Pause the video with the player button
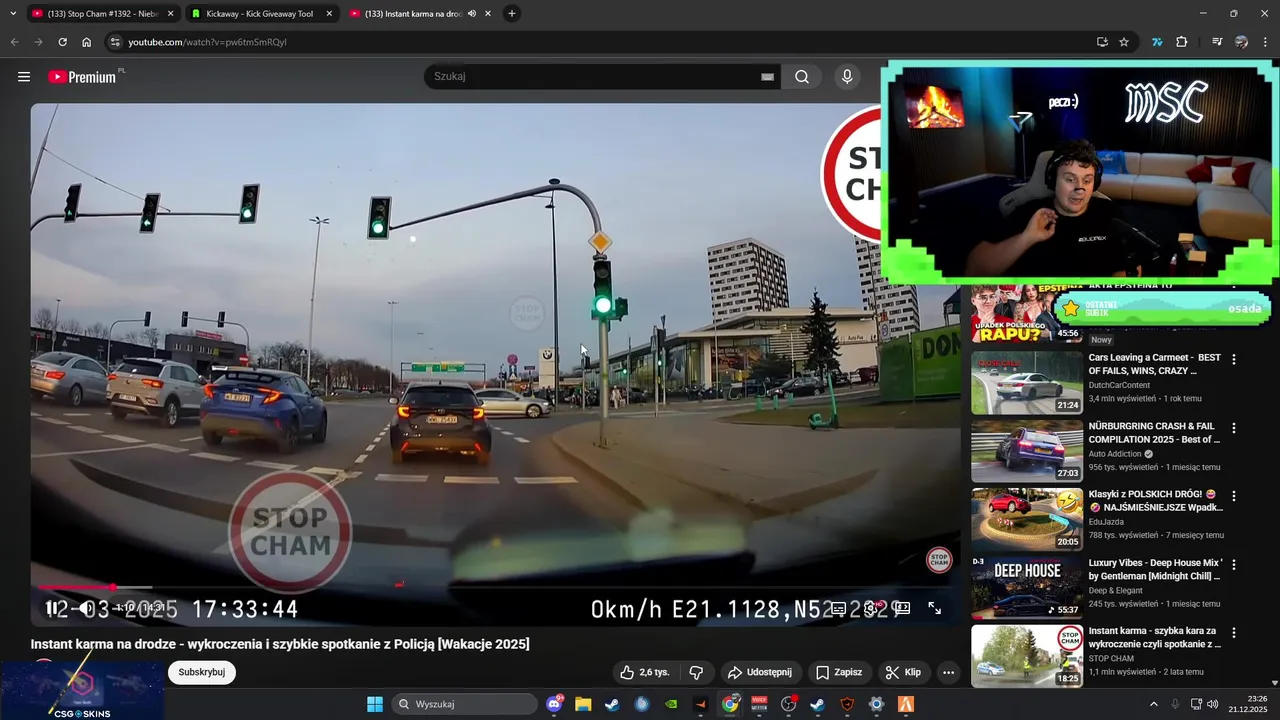Image resolution: width=1280 pixels, height=720 pixels. coord(51,608)
